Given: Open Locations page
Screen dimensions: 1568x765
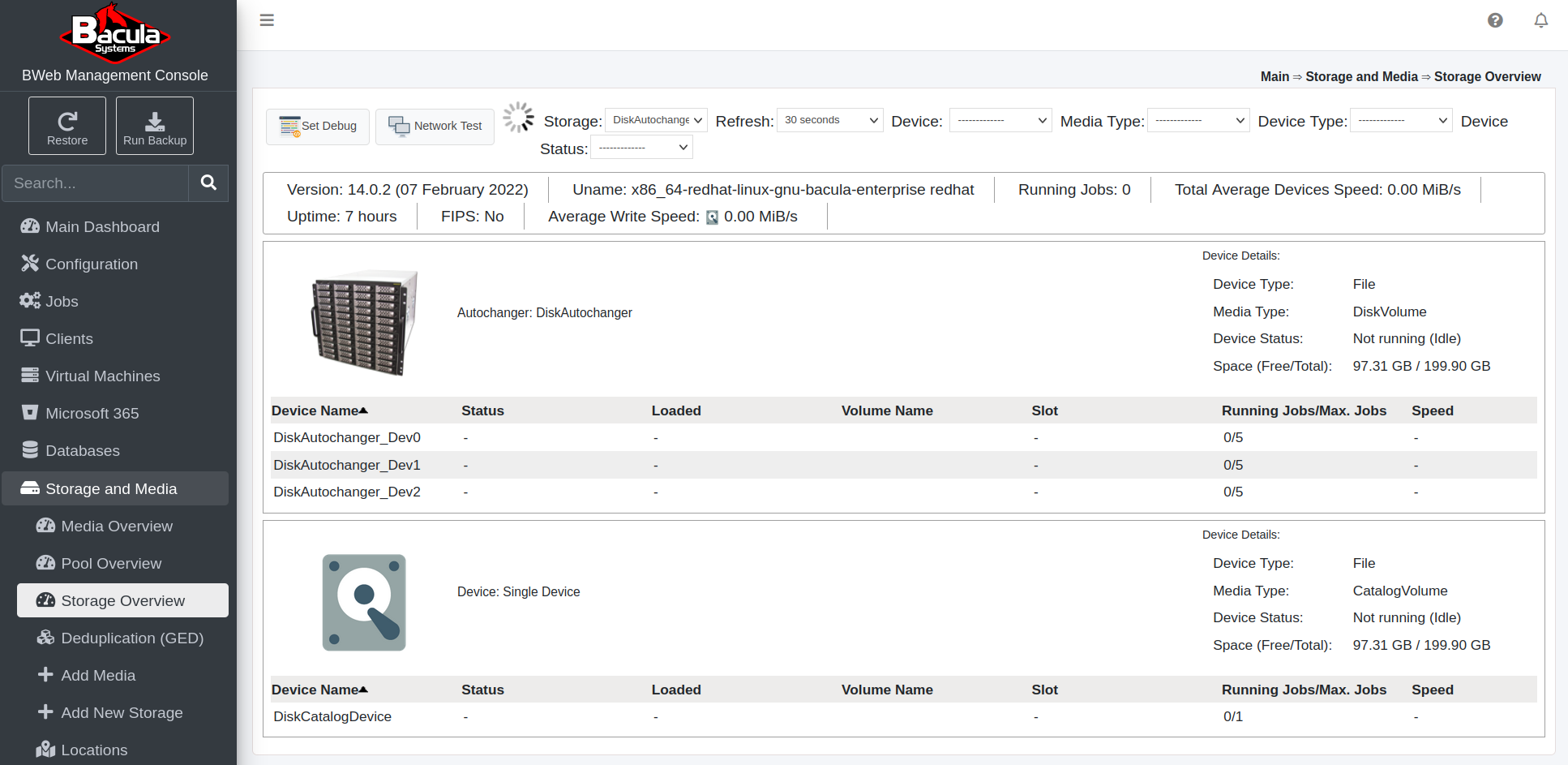Looking at the screenshot, I should [122, 750].
